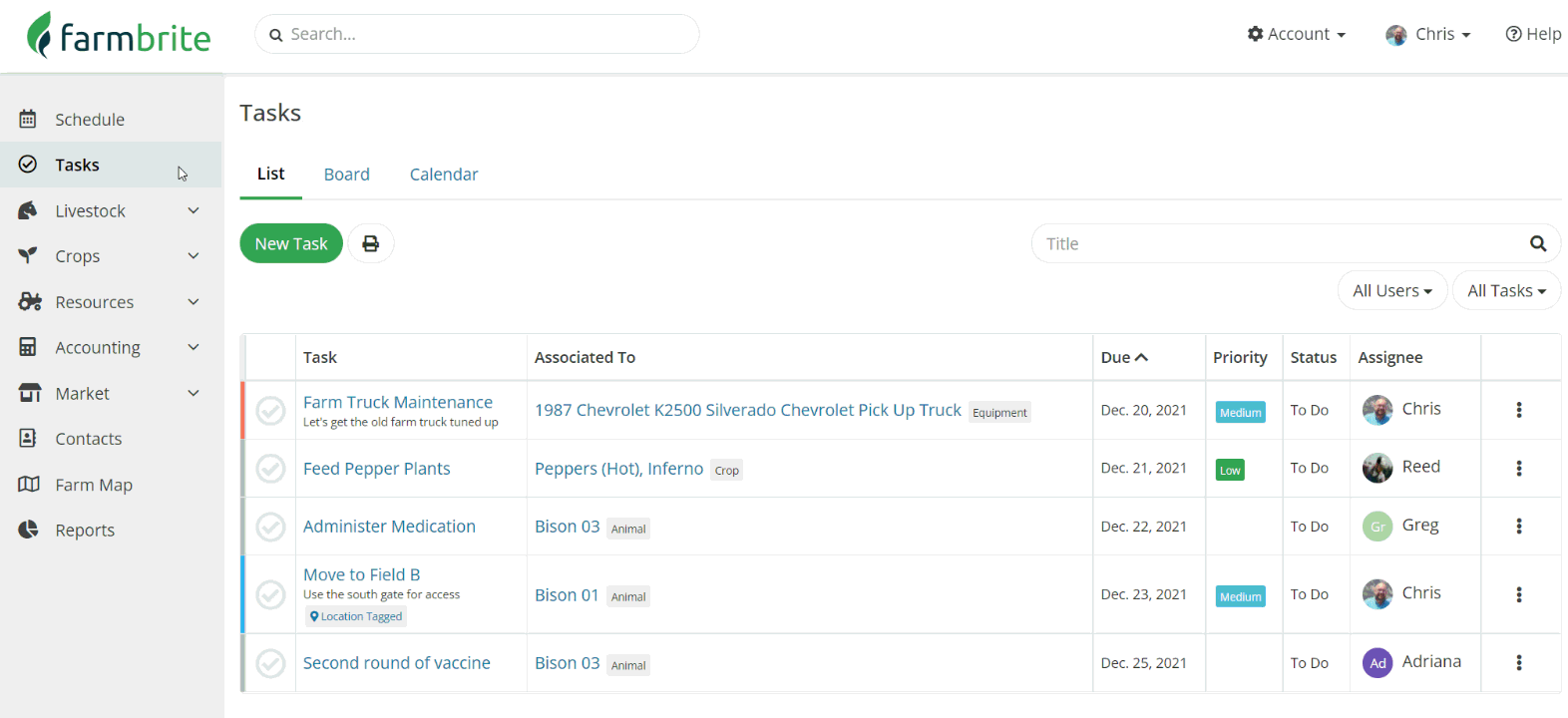Image resolution: width=1568 pixels, height=718 pixels.
Task: Click the magnifier icon in Title search
Action: point(1538,243)
